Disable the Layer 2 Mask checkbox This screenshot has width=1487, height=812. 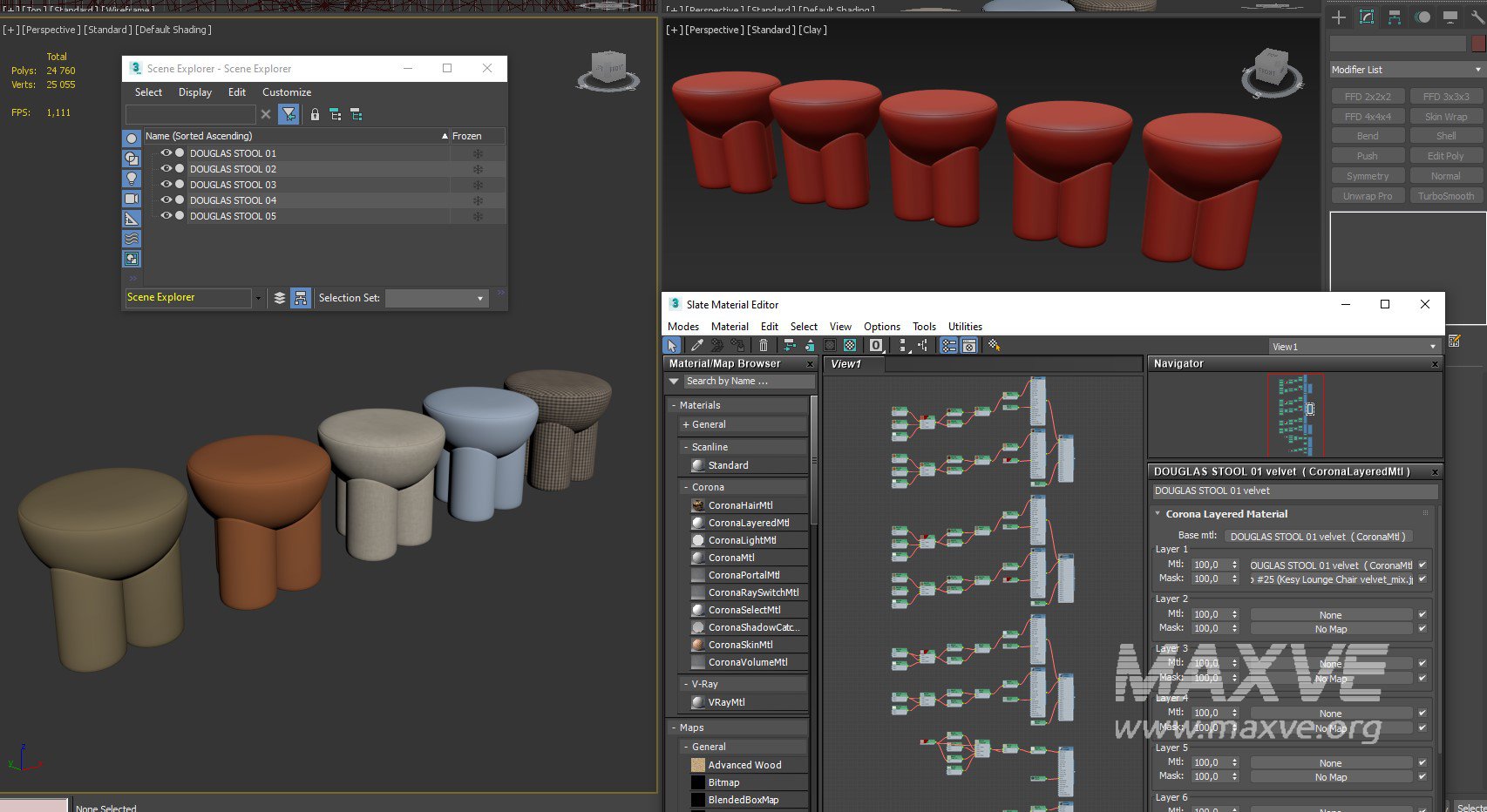pos(1422,628)
